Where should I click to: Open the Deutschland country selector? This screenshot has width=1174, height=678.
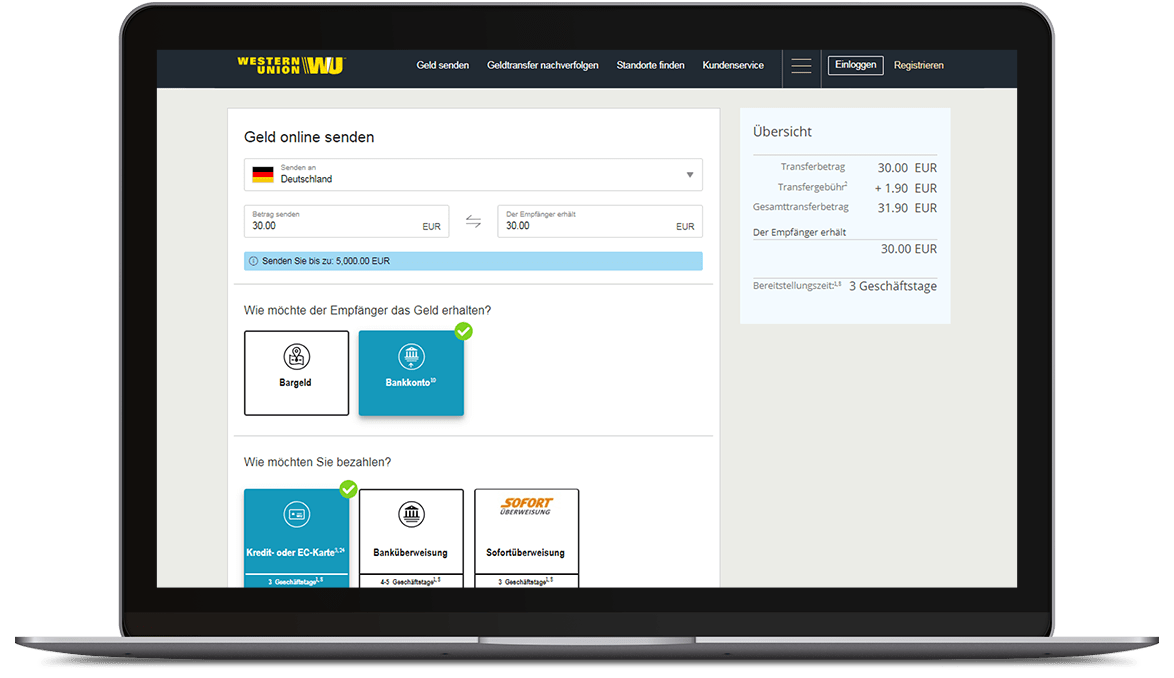473,175
